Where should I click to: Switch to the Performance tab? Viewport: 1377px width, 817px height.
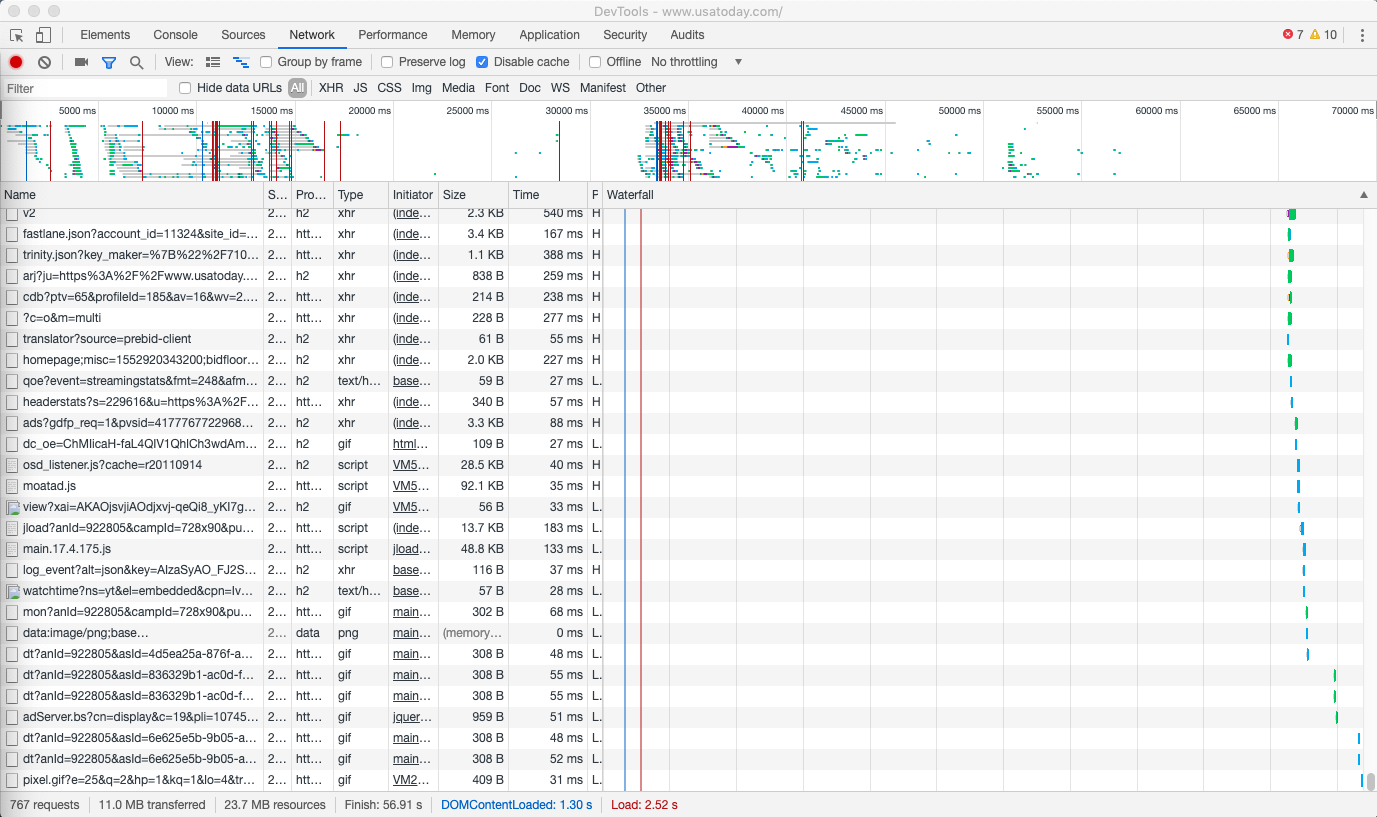point(392,35)
